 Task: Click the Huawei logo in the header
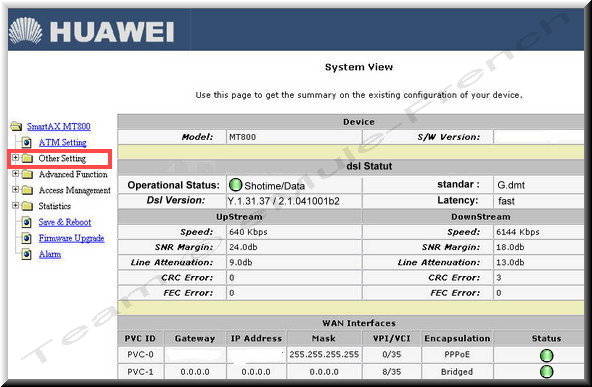coord(91,31)
